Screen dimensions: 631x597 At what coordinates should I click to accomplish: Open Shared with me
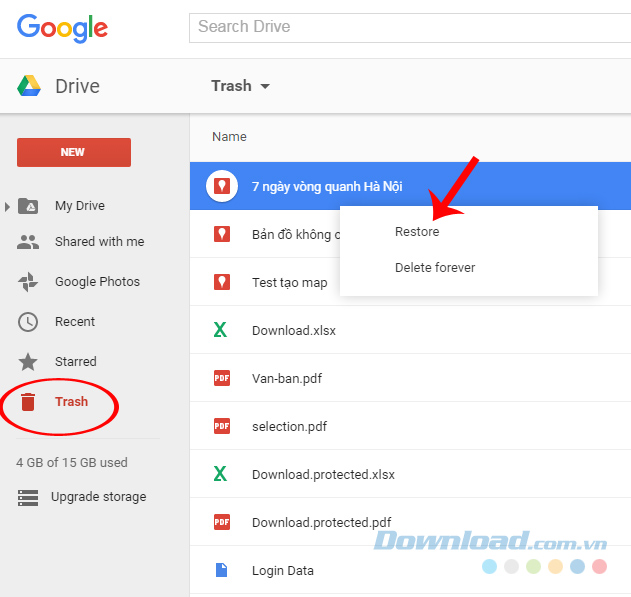99,242
